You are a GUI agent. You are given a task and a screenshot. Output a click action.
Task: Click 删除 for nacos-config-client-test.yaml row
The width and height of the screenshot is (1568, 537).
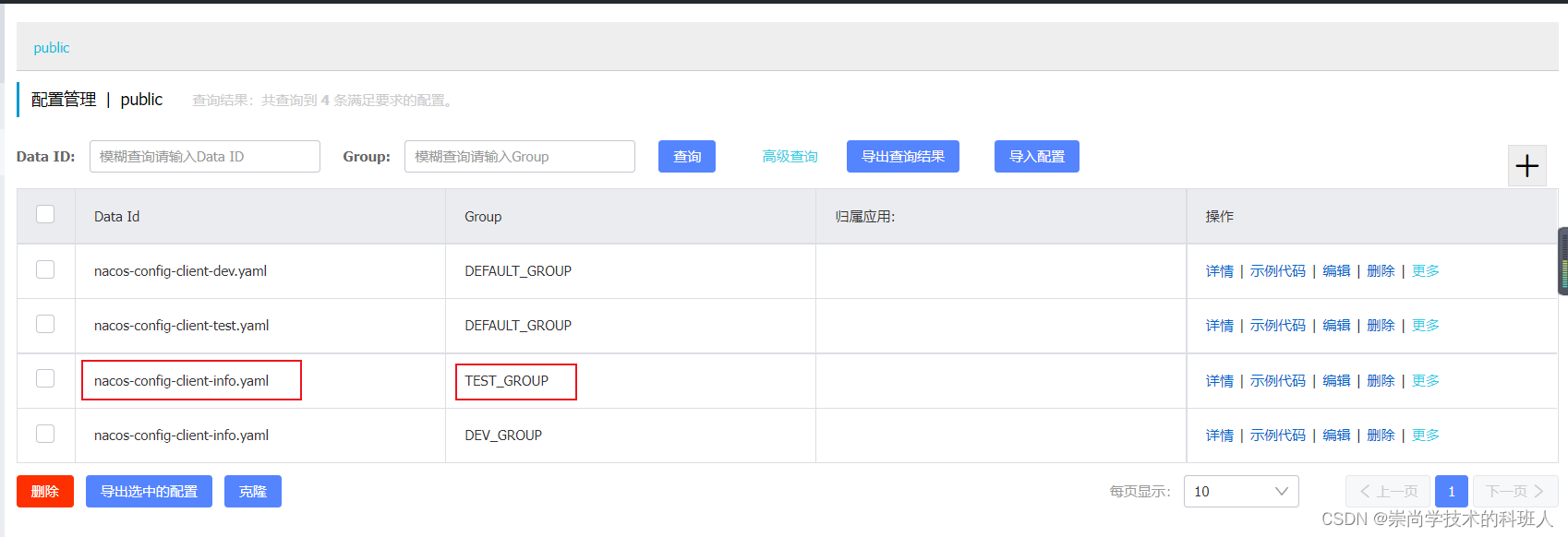coord(1381,326)
